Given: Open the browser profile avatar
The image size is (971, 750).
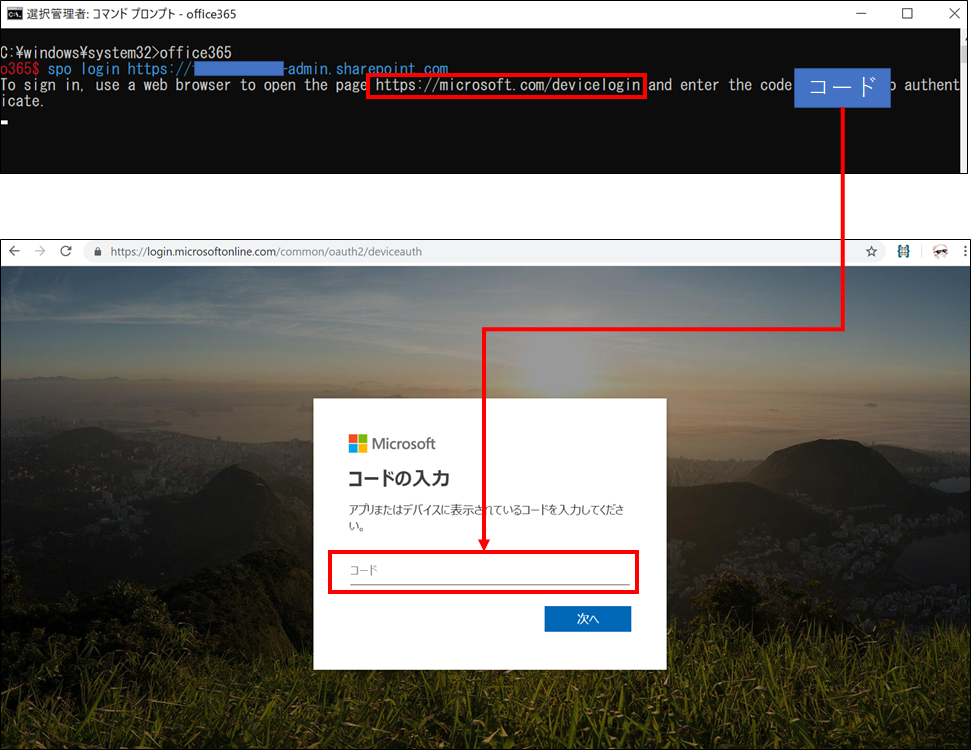Looking at the screenshot, I should (940, 251).
